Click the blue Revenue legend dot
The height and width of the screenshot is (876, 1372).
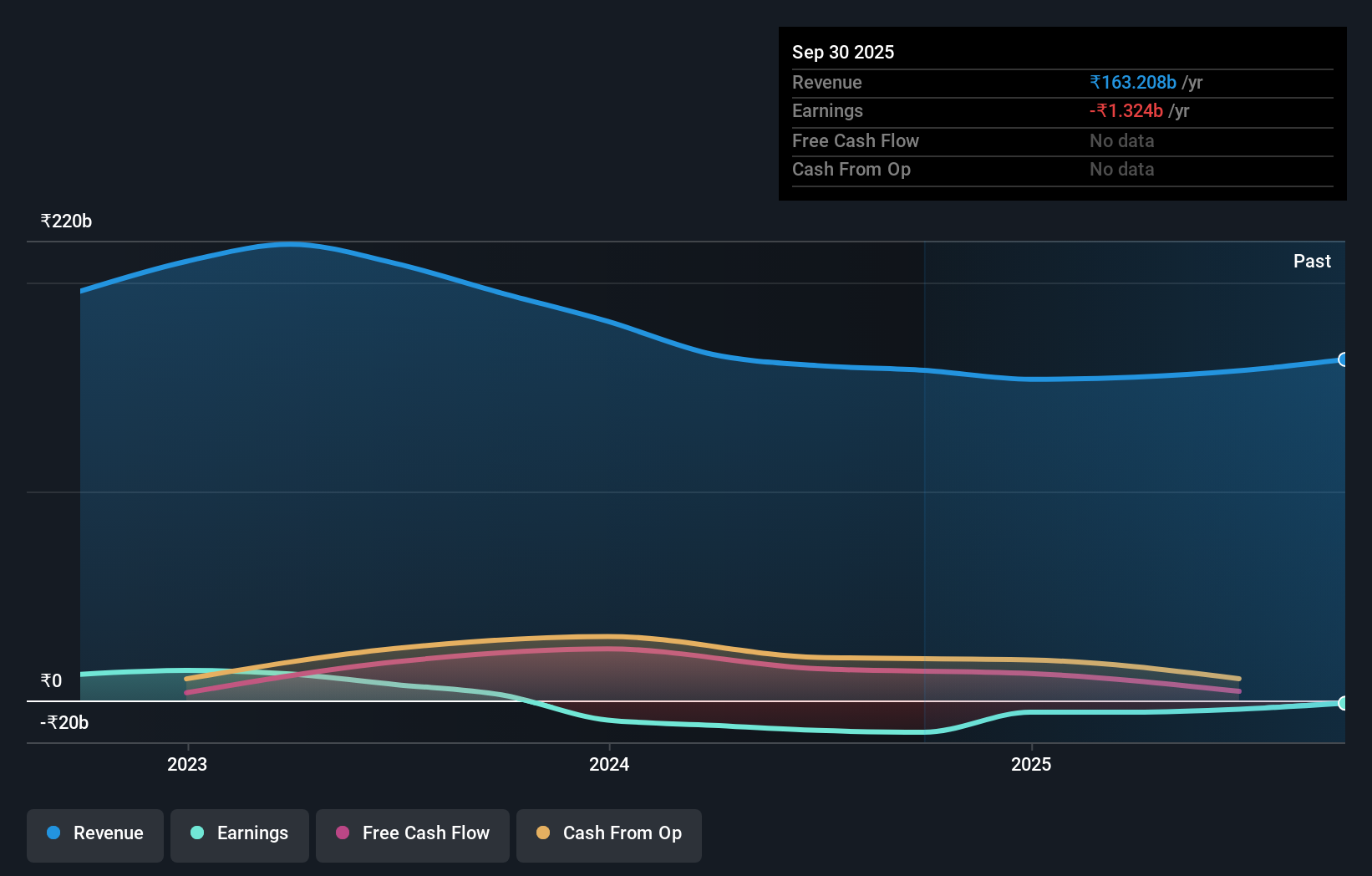coord(52,833)
